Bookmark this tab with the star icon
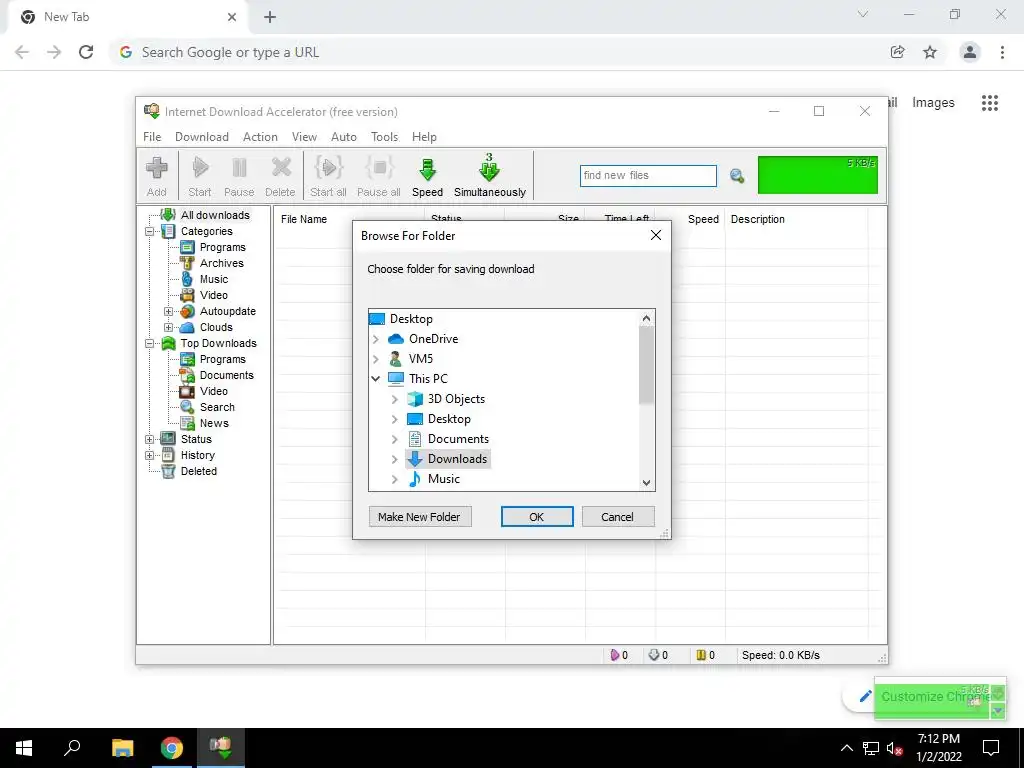The height and width of the screenshot is (768, 1024). [930, 52]
